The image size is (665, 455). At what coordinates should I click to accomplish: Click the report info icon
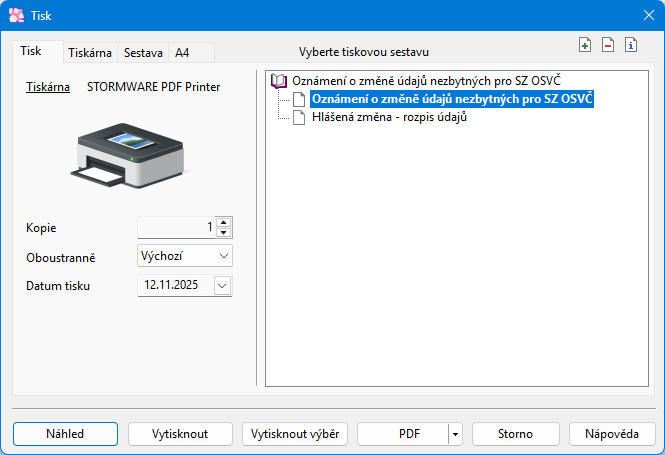pos(631,45)
